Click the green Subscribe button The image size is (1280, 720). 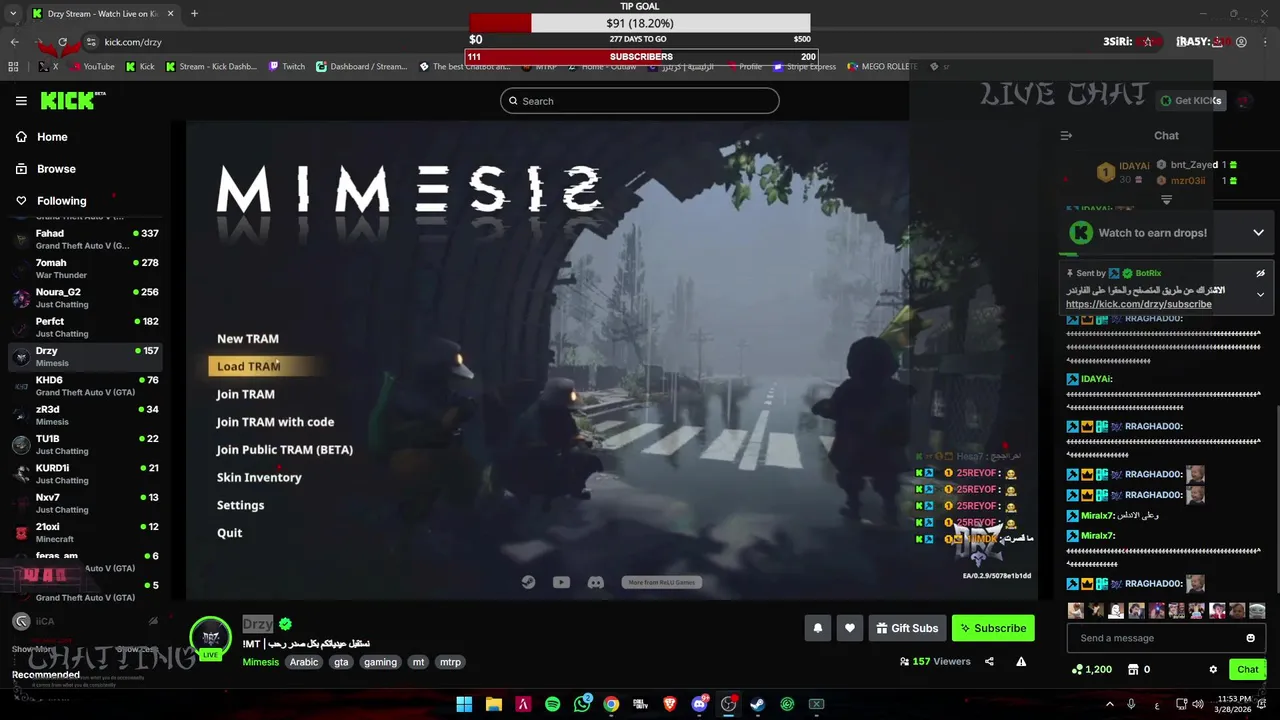click(993, 628)
